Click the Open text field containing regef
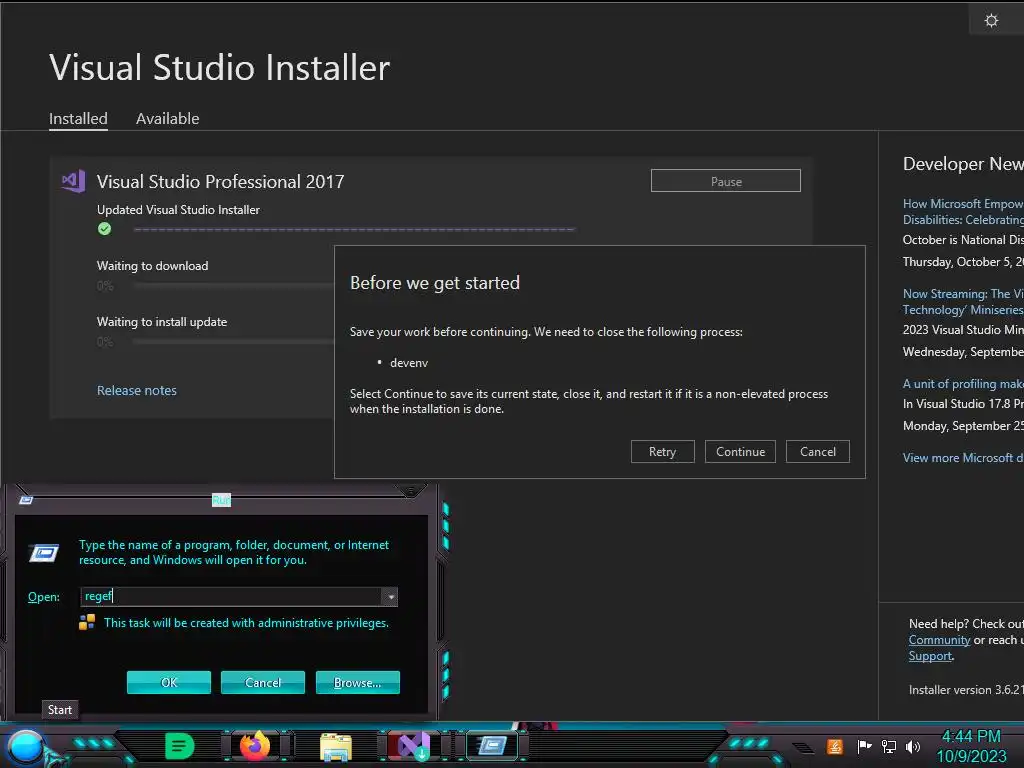Viewport: 1024px width, 768px height. click(x=231, y=596)
